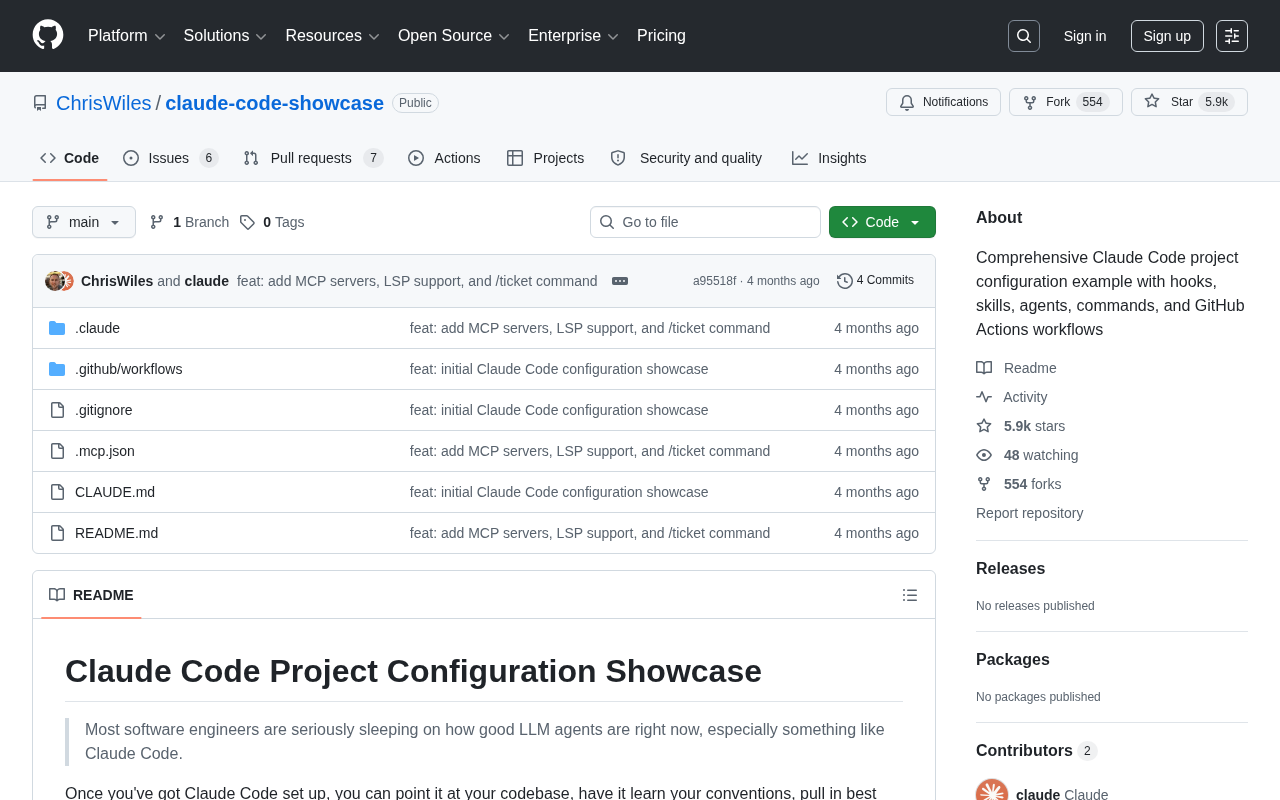
Task: Open .gitignore row commit message link
Action: pyautogui.click(x=559, y=410)
